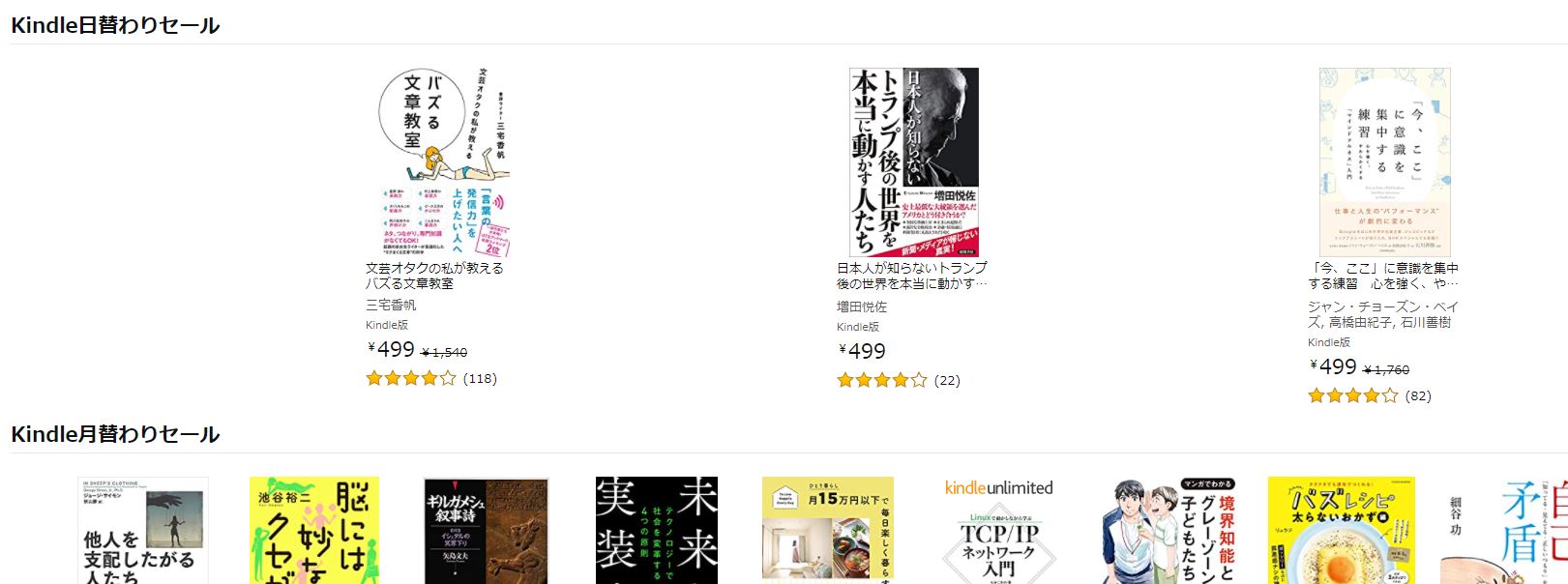Image resolution: width=1568 pixels, height=584 pixels.
Task: Click the ¥499 price under 増田悦佐 book
Action: tap(862, 351)
